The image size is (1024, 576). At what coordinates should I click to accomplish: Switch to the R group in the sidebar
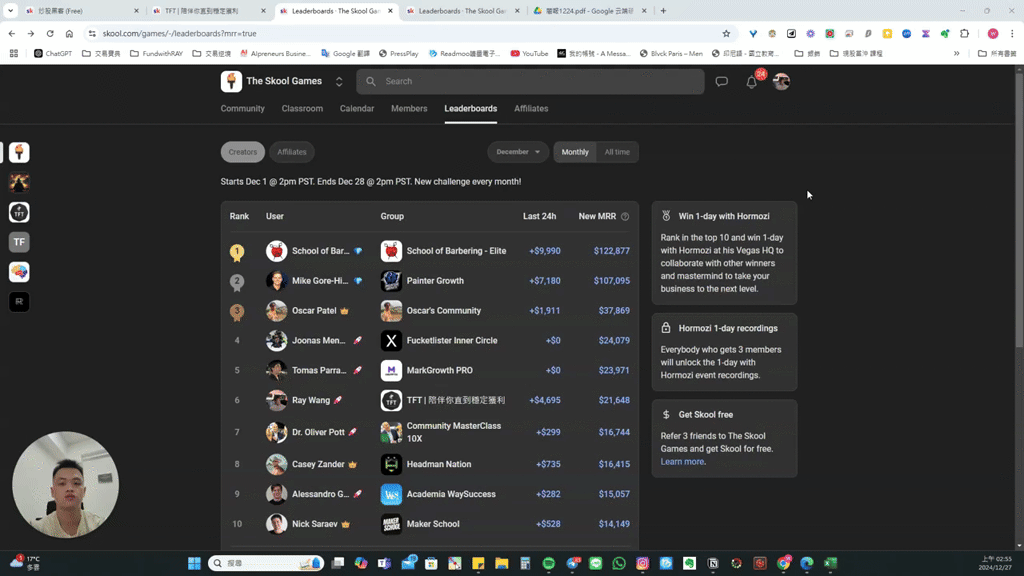click(19, 302)
